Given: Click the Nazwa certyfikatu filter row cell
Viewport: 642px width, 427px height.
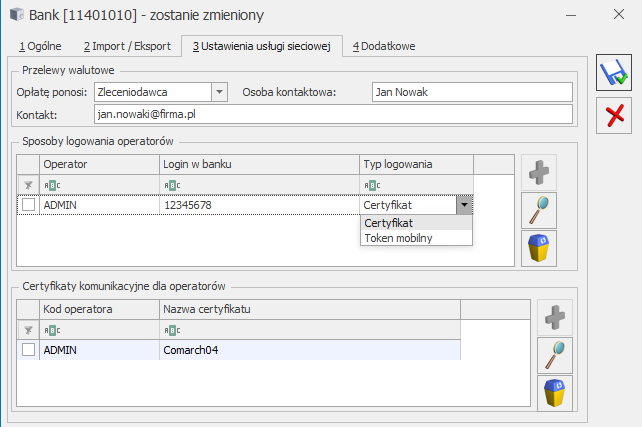Looking at the screenshot, I should 310,330.
